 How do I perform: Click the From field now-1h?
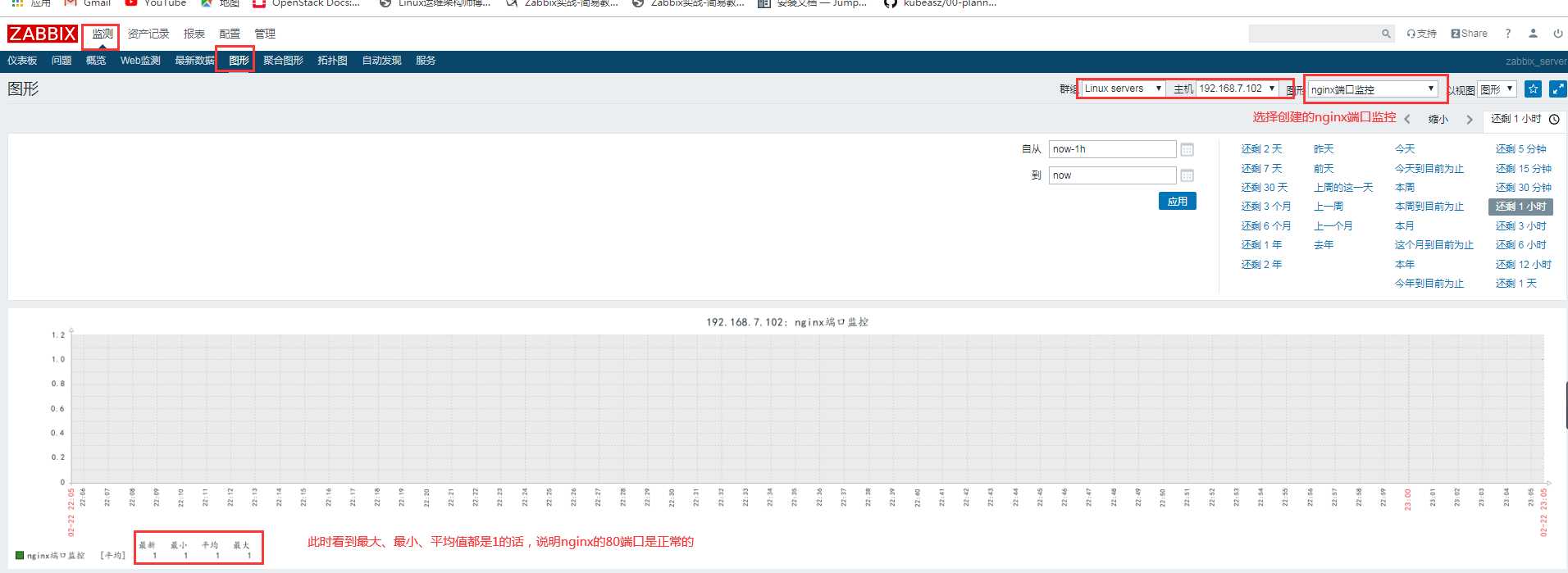coord(1113,149)
